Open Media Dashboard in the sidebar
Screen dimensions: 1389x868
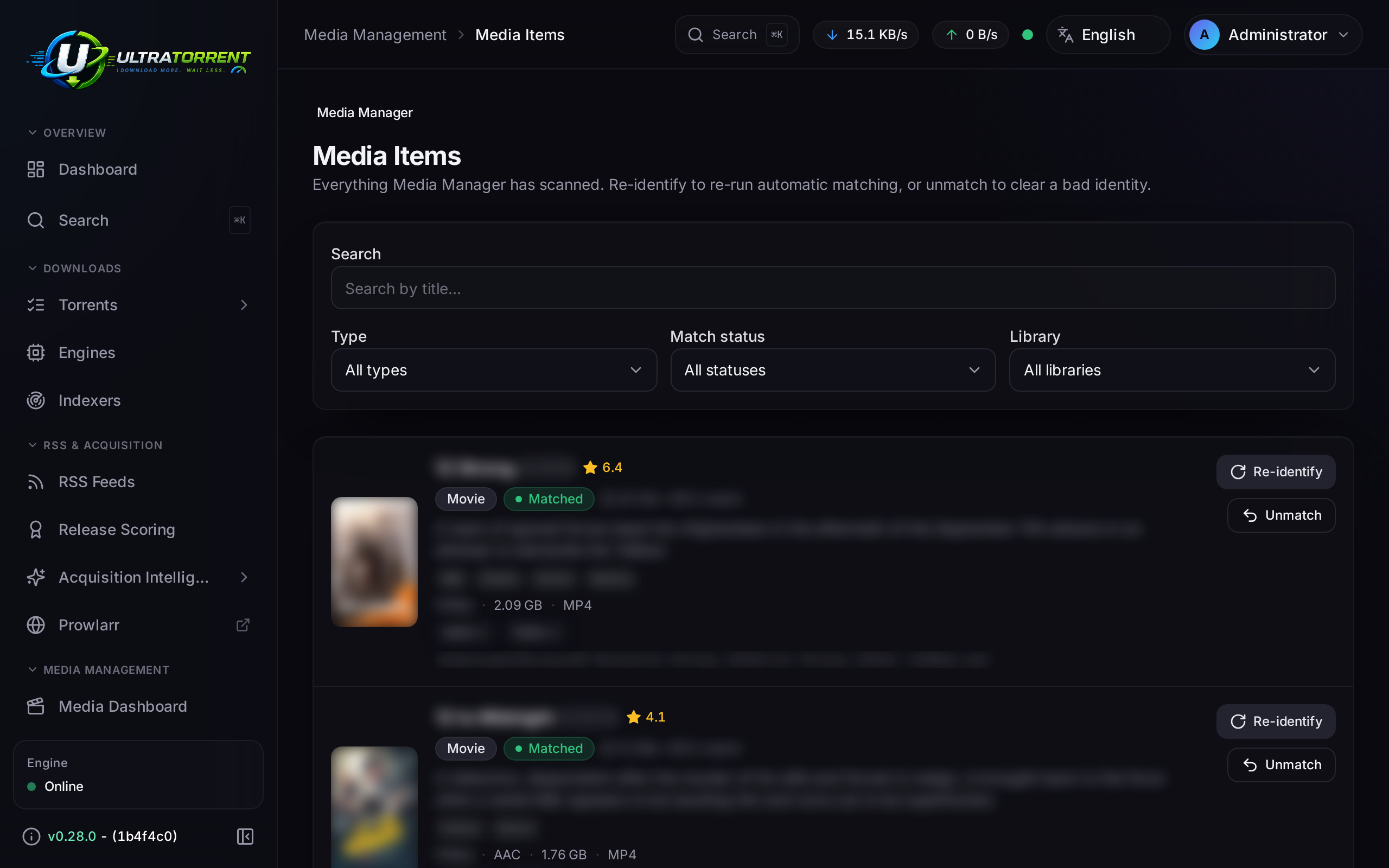pyautogui.click(x=138, y=706)
